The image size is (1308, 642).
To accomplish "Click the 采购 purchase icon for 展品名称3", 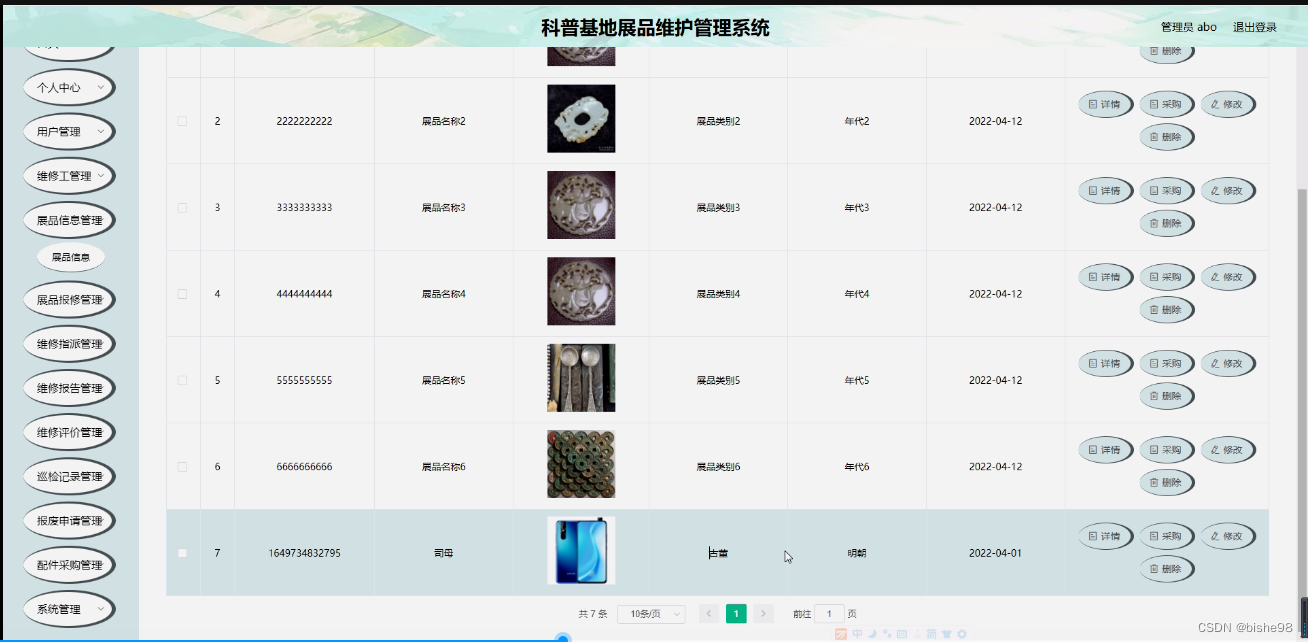I will point(1166,190).
